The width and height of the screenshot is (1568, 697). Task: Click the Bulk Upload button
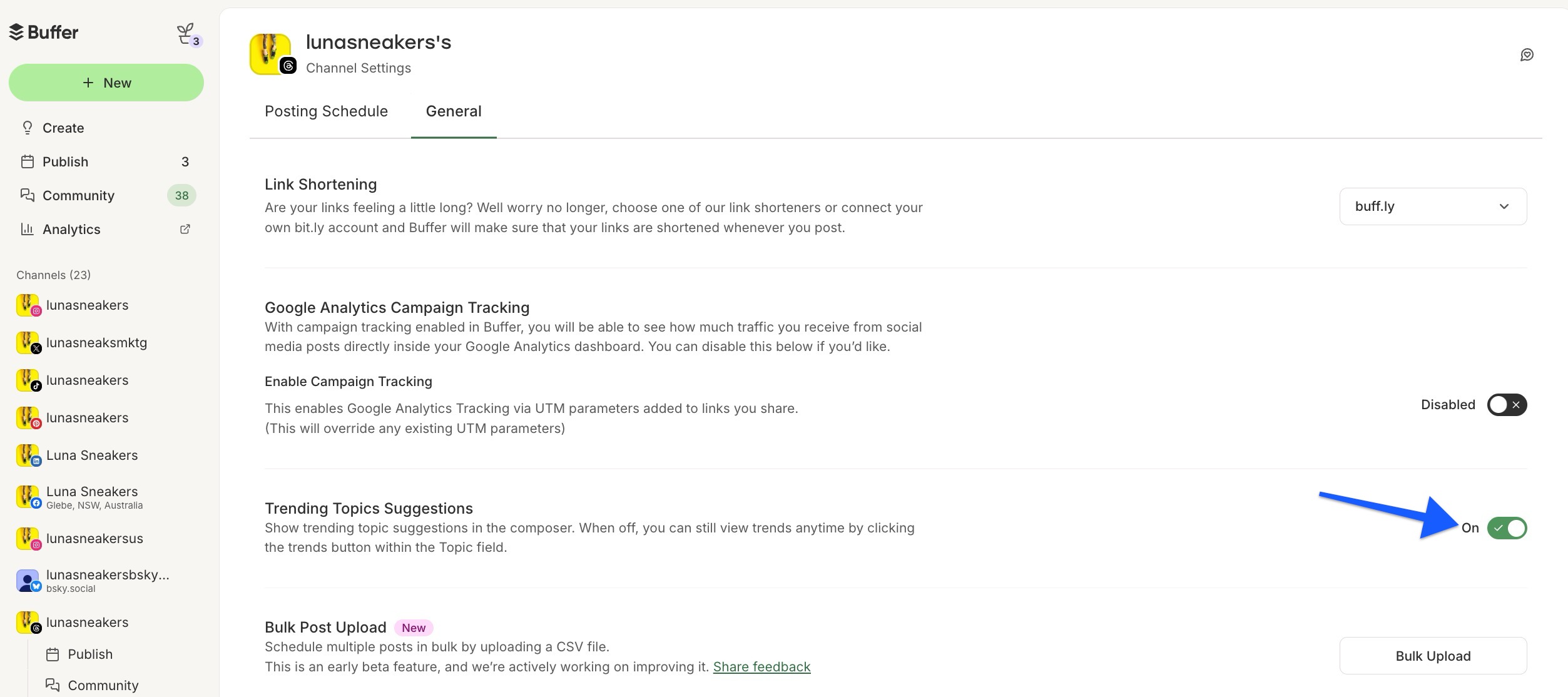click(1433, 656)
